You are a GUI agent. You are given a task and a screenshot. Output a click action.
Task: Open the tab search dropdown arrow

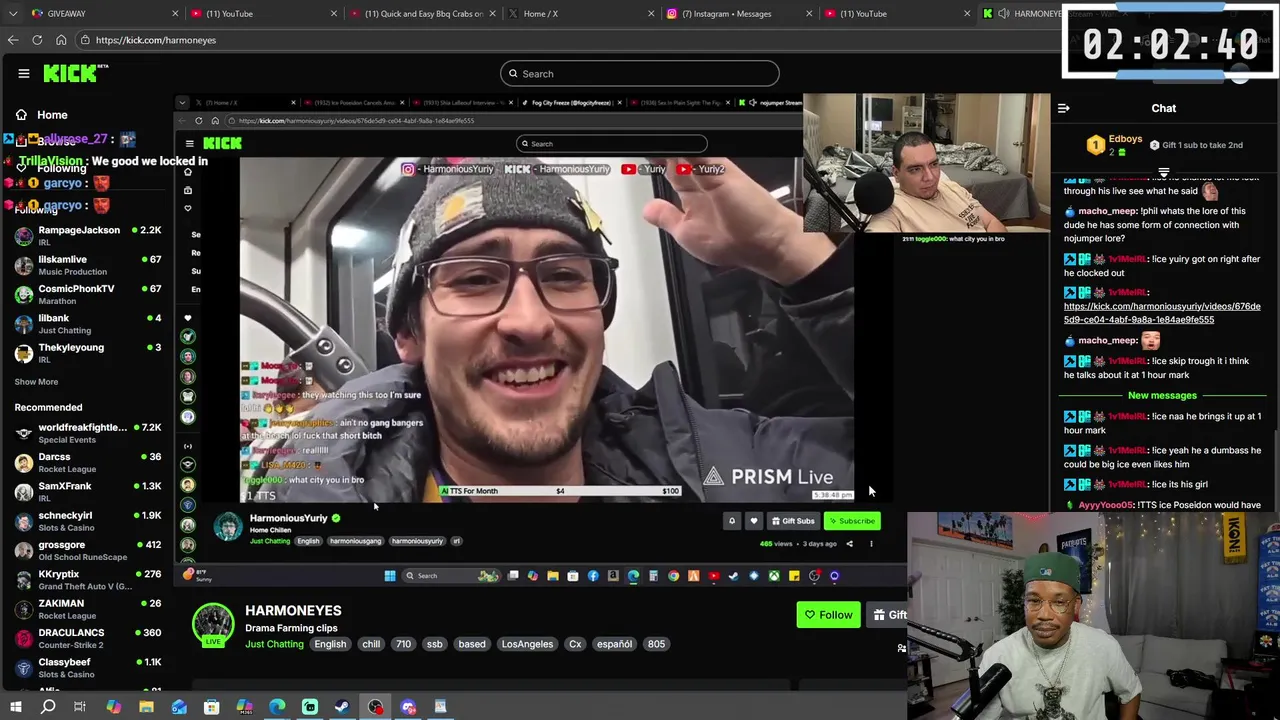(12, 13)
